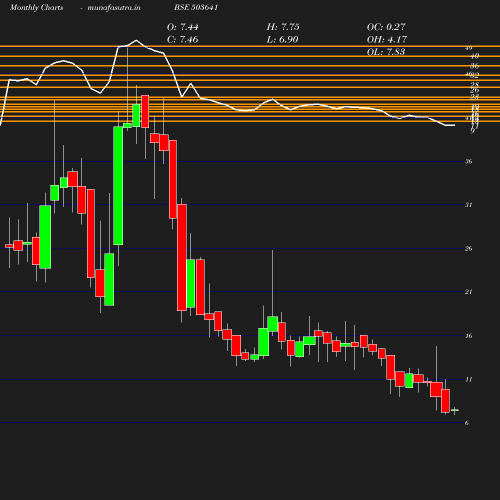The height and width of the screenshot is (500, 500).
Task: Click the price axis label 6
Action: pyautogui.click(x=467, y=423)
